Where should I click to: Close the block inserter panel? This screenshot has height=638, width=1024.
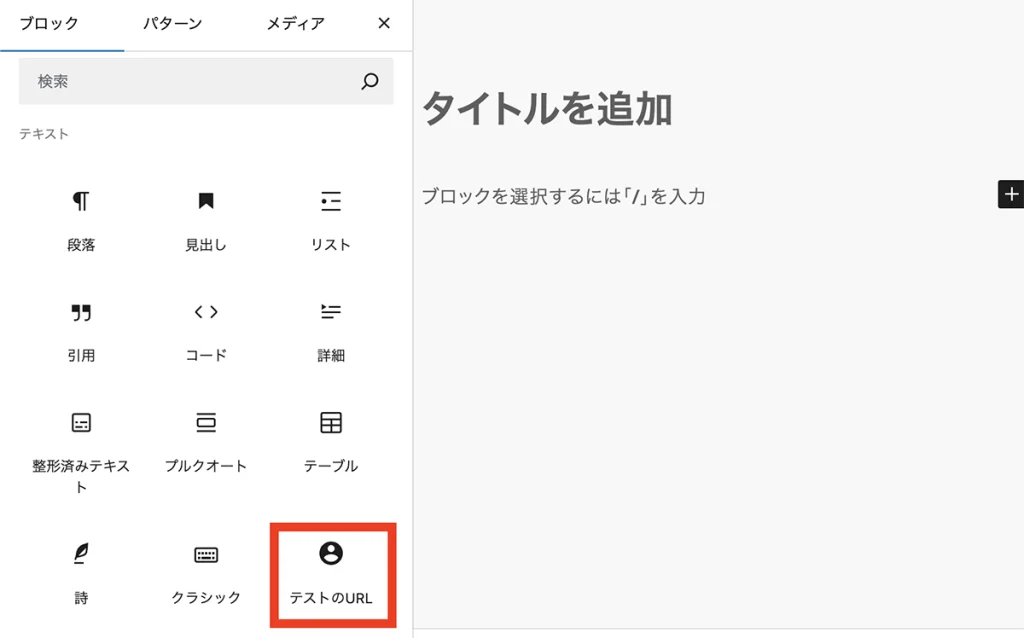(383, 22)
